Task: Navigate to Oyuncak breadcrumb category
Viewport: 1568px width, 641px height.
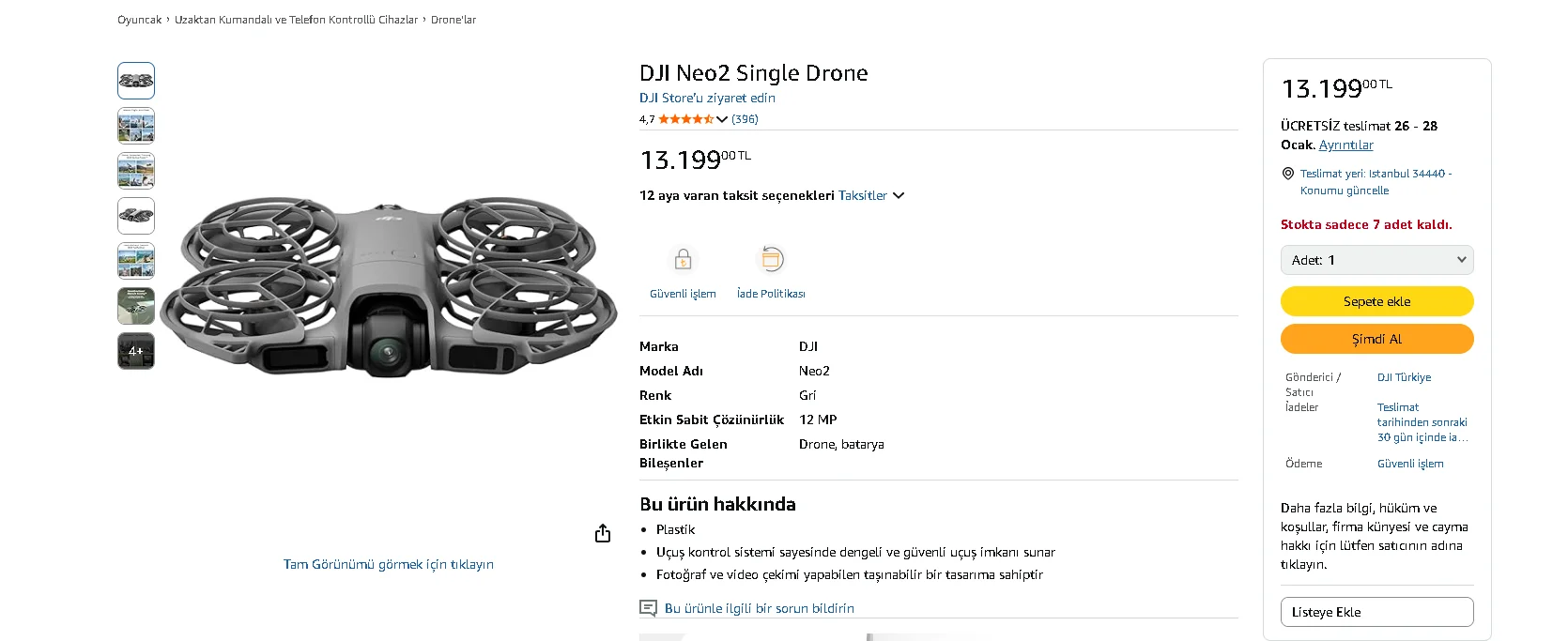Action: coord(139,20)
